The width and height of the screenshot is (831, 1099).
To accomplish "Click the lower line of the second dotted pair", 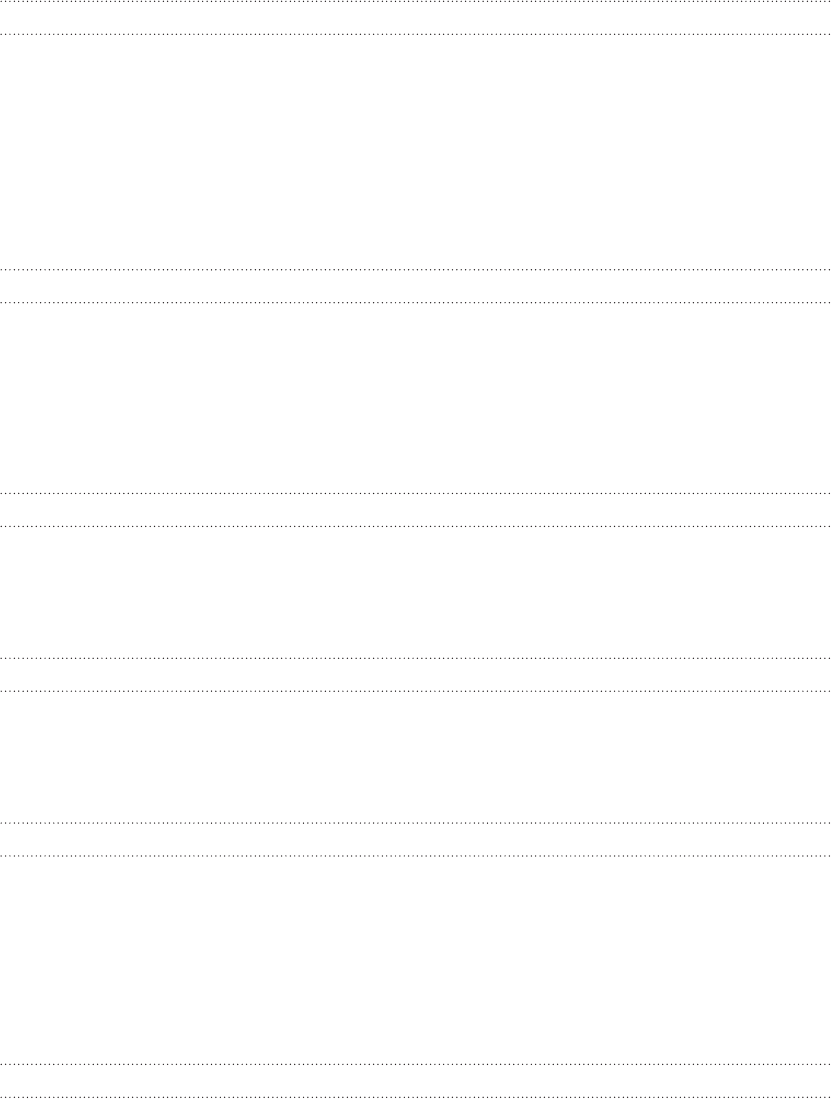I will click(416, 303).
